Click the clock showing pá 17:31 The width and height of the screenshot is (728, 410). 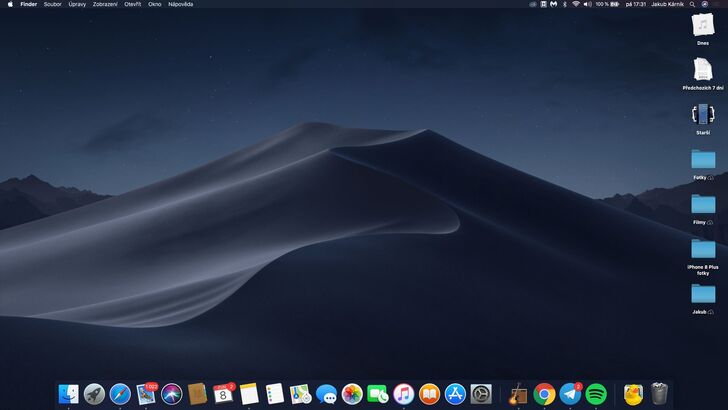636,4
